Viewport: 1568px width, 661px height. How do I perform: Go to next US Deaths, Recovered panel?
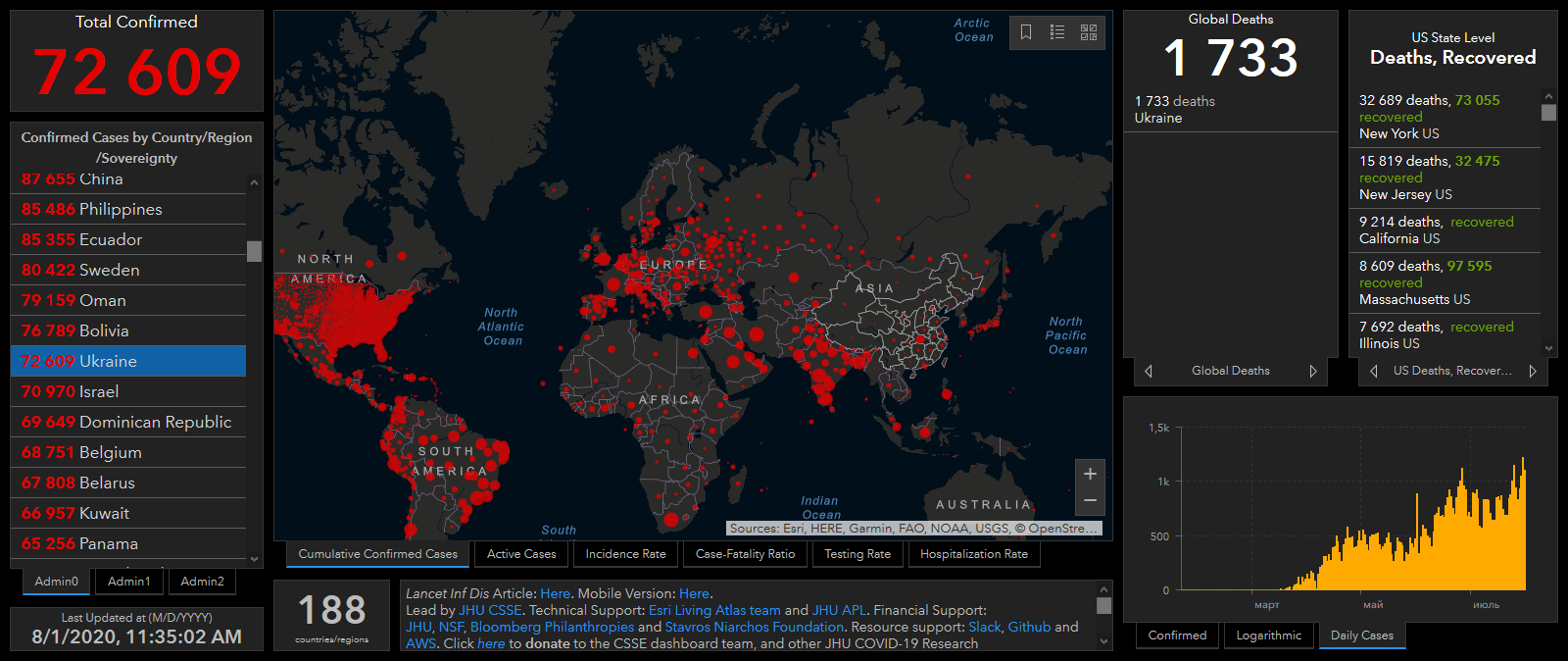point(1533,371)
